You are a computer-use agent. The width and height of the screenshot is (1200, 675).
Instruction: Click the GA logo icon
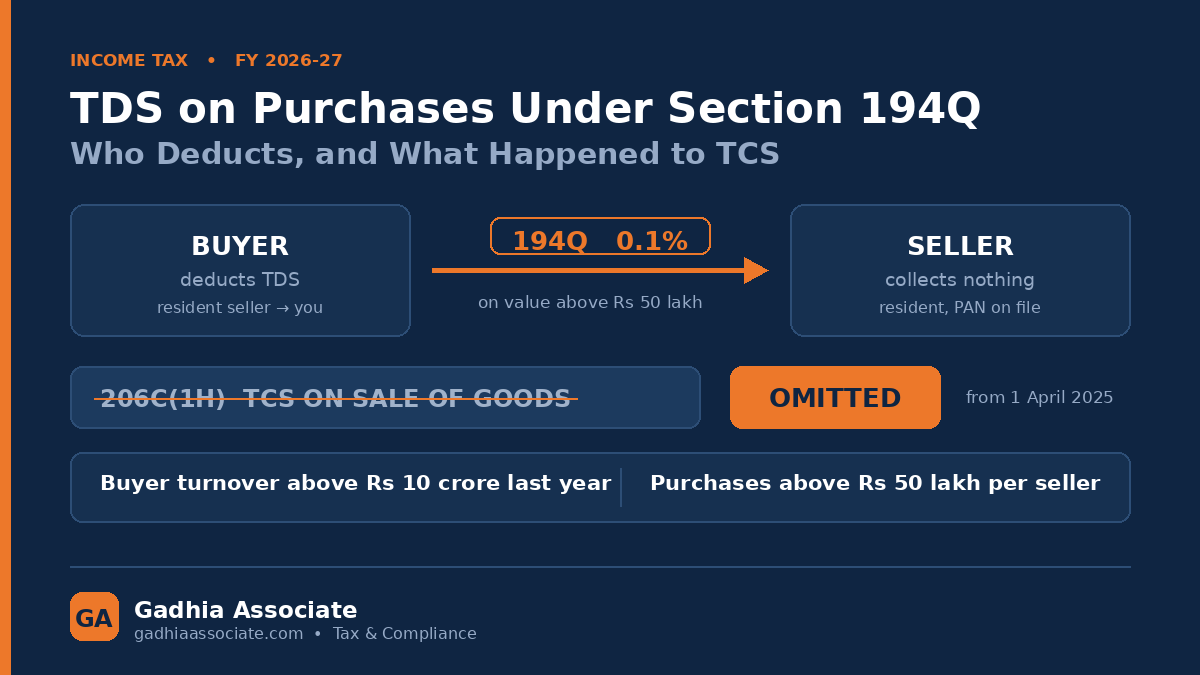[94, 616]
